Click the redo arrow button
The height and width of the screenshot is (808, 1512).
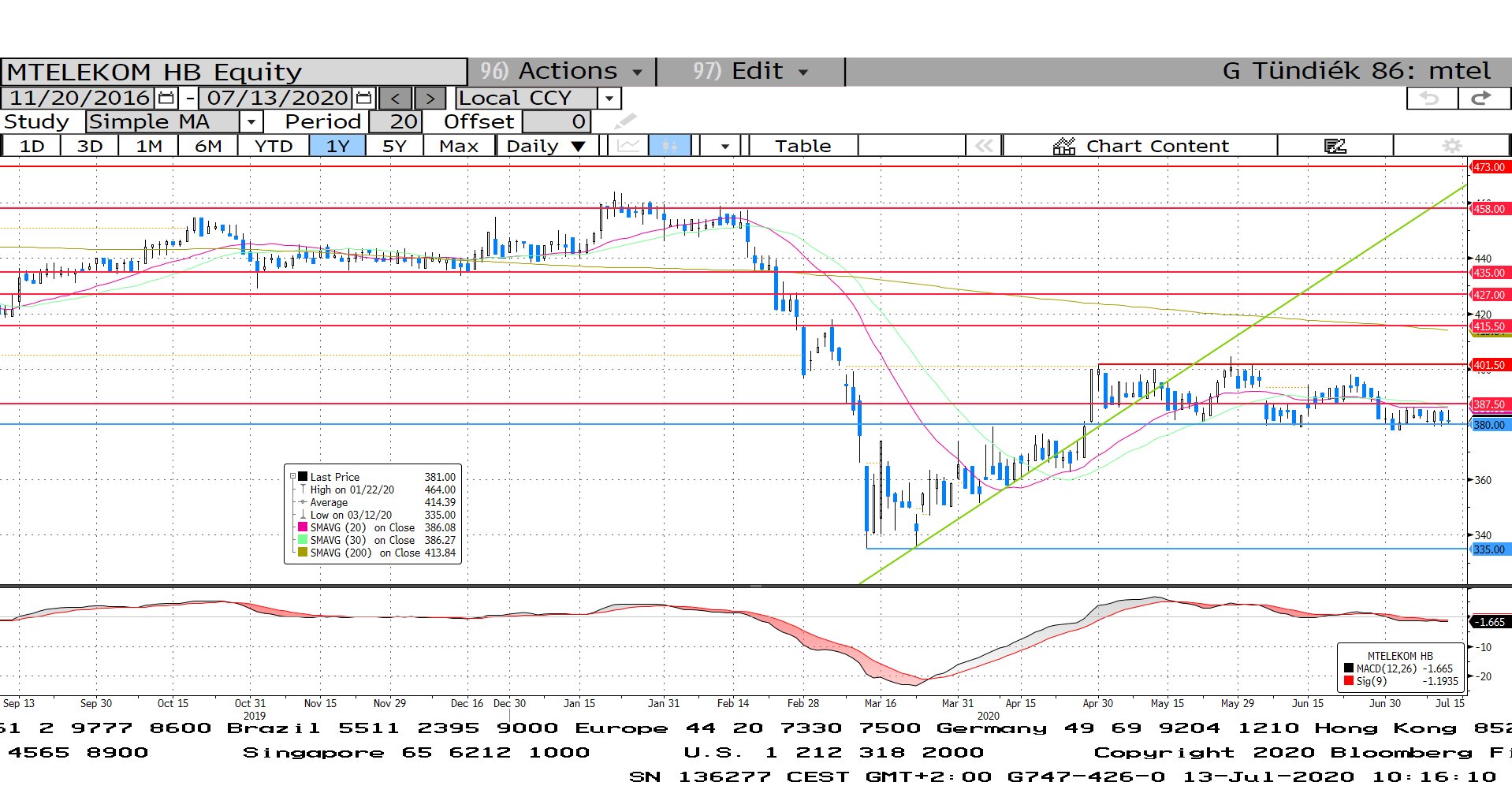[x=1483, y=98]
